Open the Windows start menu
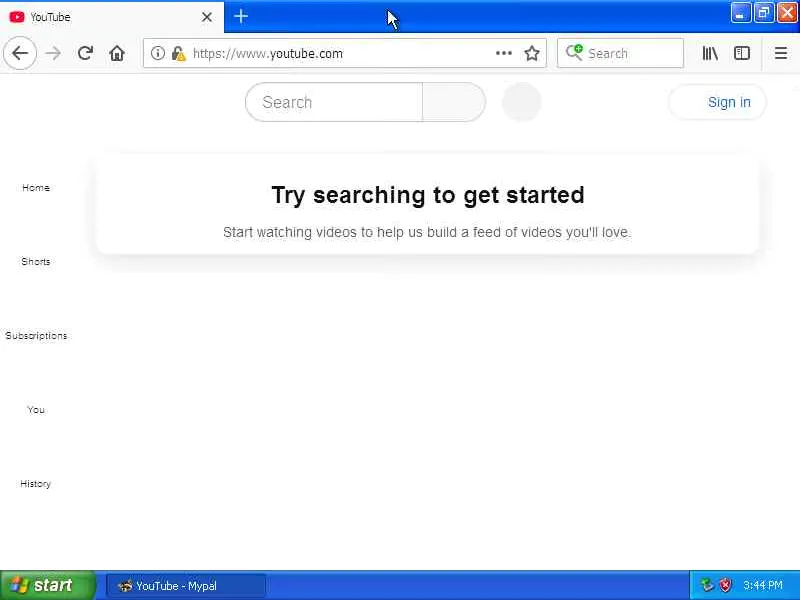This screenshot has height=600, width=800. pos(47,585)
